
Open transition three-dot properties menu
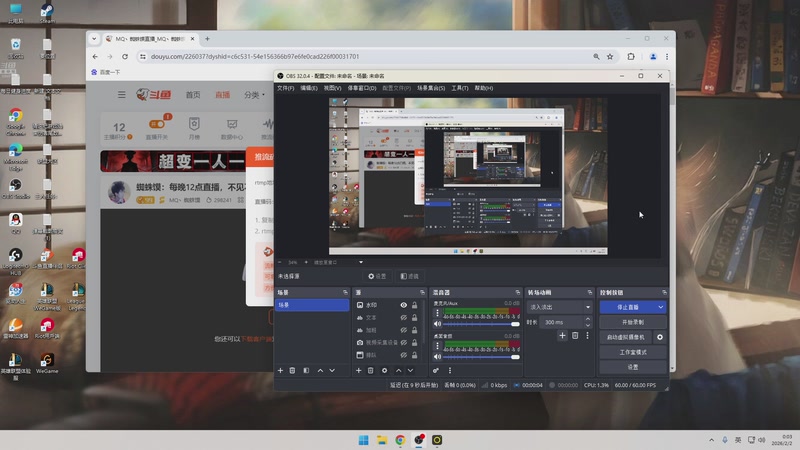pyautogui.click(x=587, y=335)
